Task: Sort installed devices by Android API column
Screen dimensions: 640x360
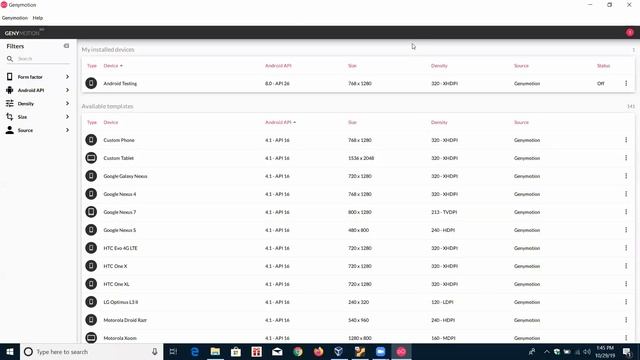Action: (278, 66)
